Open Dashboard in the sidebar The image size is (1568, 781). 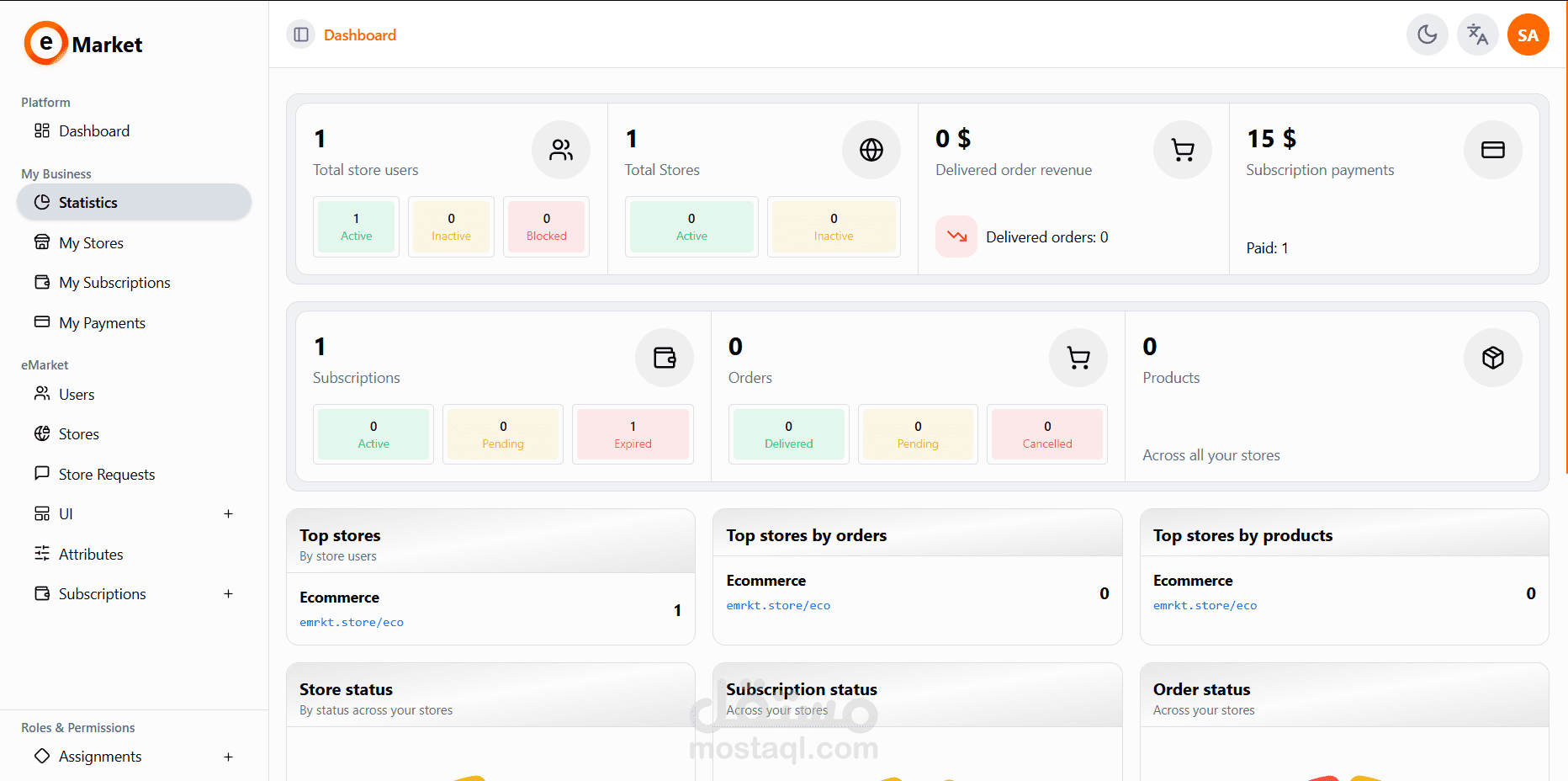pyautogui.click(x=135, y=130)
